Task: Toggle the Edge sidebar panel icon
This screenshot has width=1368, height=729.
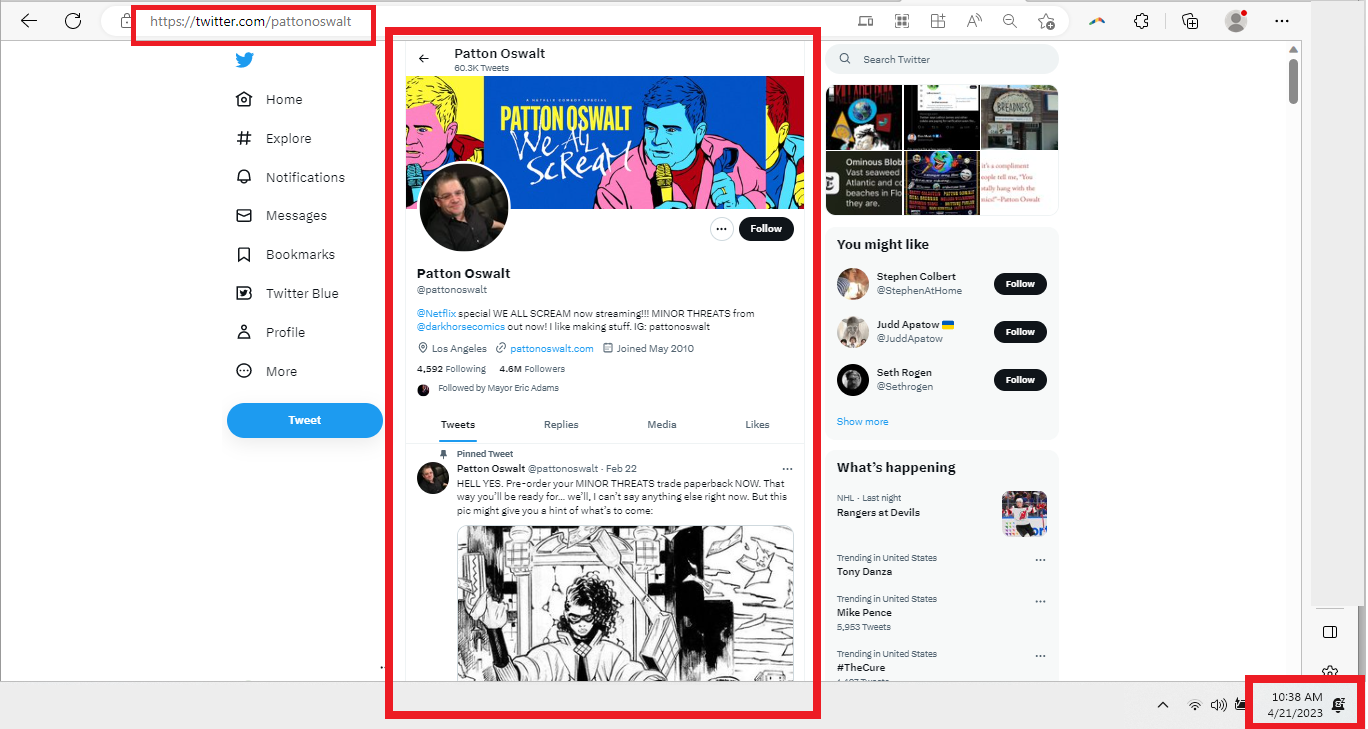Action: [1330, 632]
